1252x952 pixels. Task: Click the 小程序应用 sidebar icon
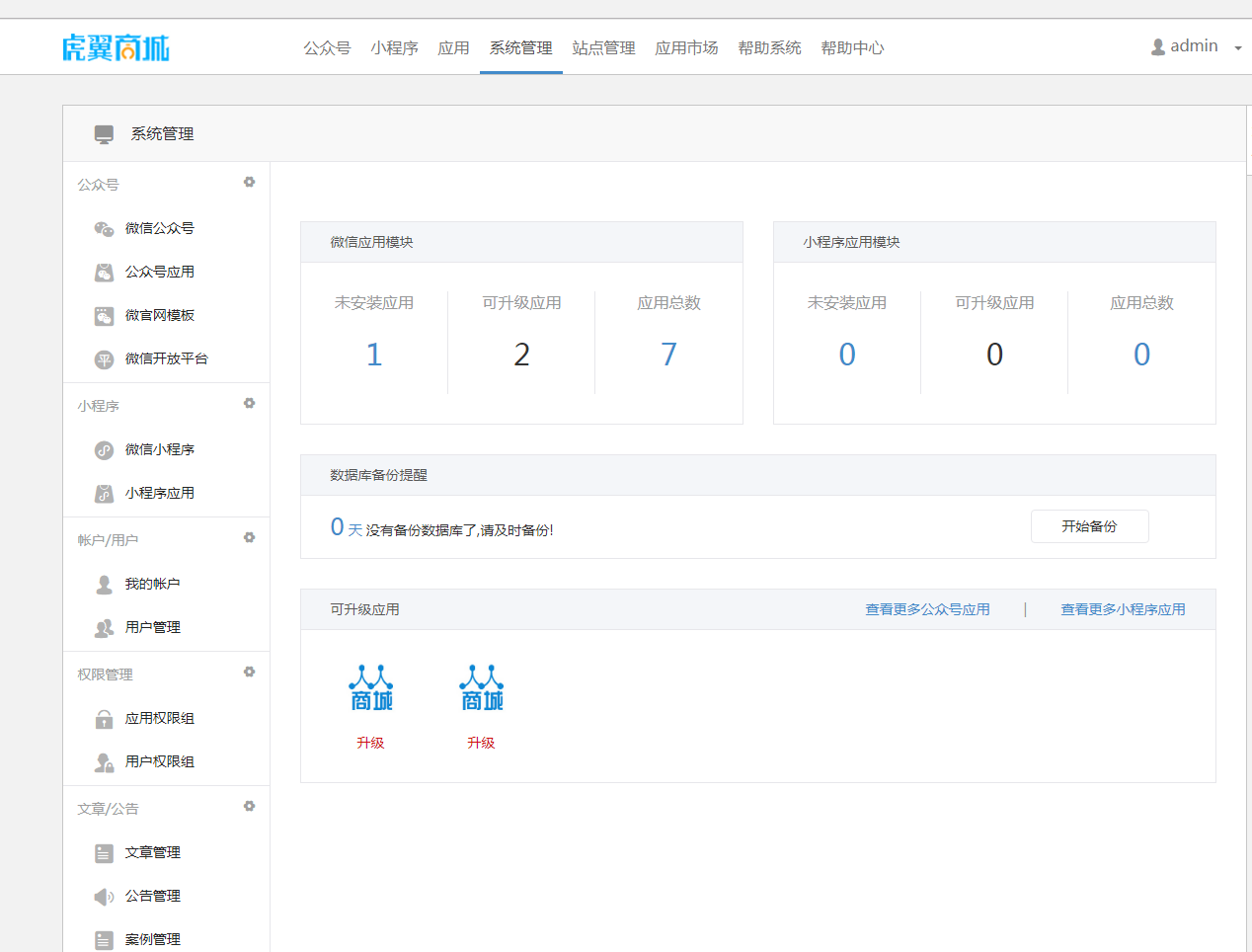click(104, 494)
